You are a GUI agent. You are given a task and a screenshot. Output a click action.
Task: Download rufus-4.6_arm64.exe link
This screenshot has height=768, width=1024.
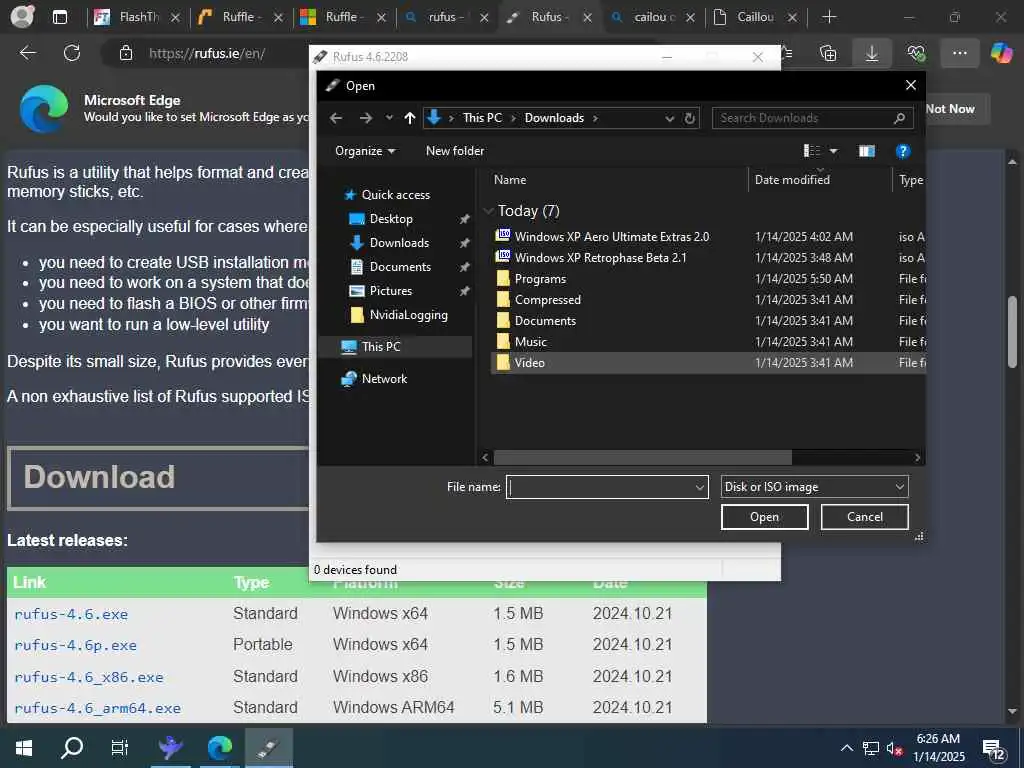[x=97, y=709]
